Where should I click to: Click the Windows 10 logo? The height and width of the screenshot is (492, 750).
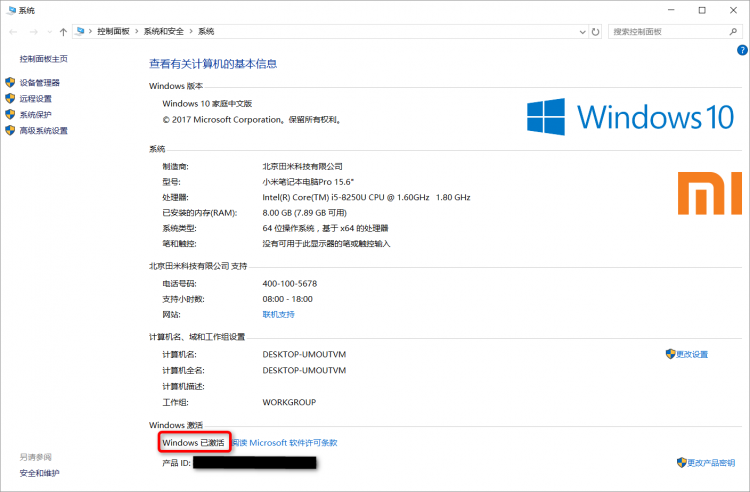pos(630,117)
